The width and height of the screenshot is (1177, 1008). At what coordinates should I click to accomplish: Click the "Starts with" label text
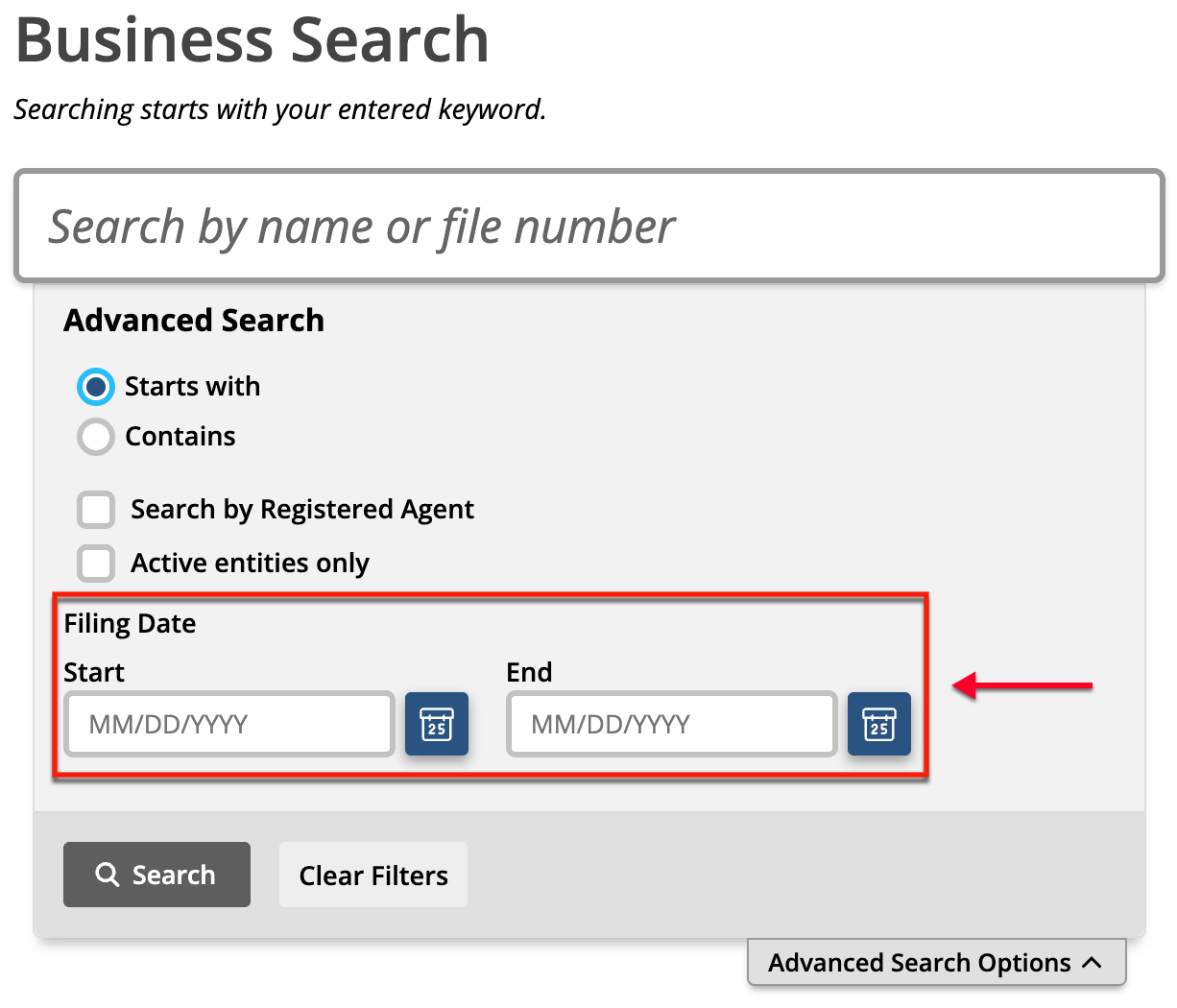tap(192, 386)
